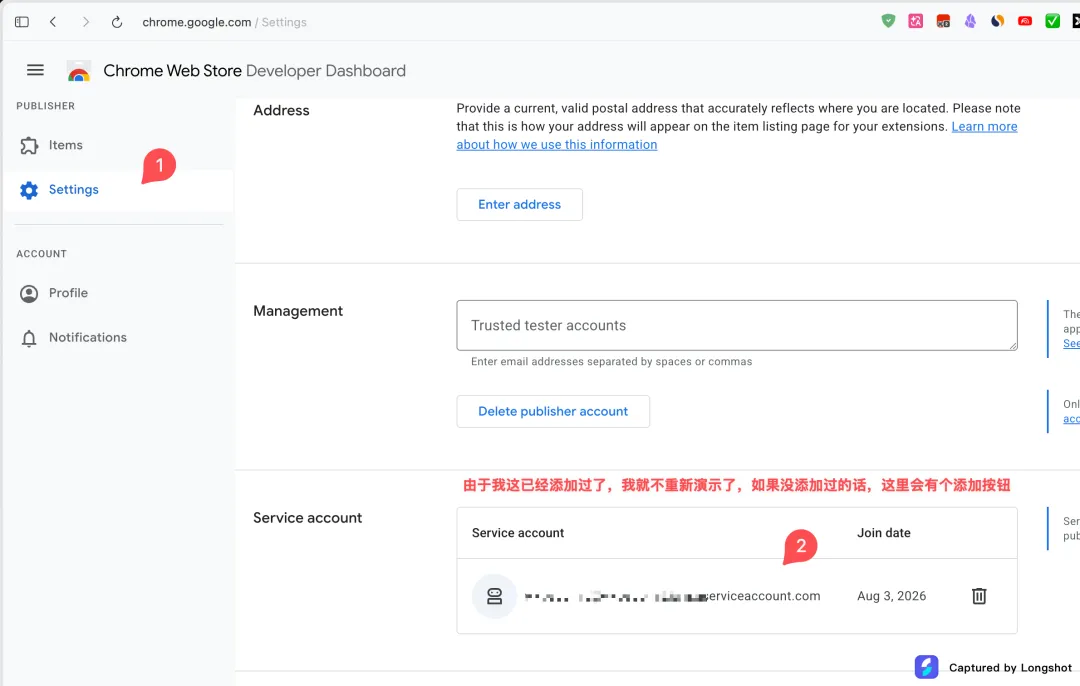This screenshot has height=686, width=1080.
Task: Click the Service account column header
Action: (x=518, y=533)
